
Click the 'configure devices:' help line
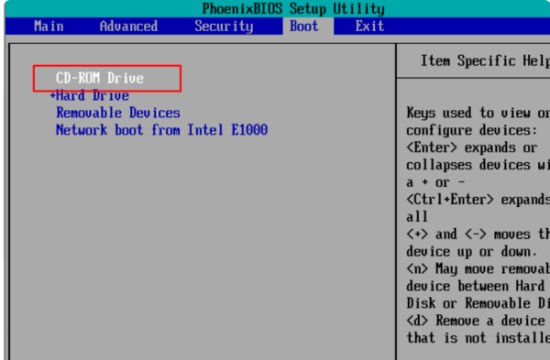pos(472,130)
